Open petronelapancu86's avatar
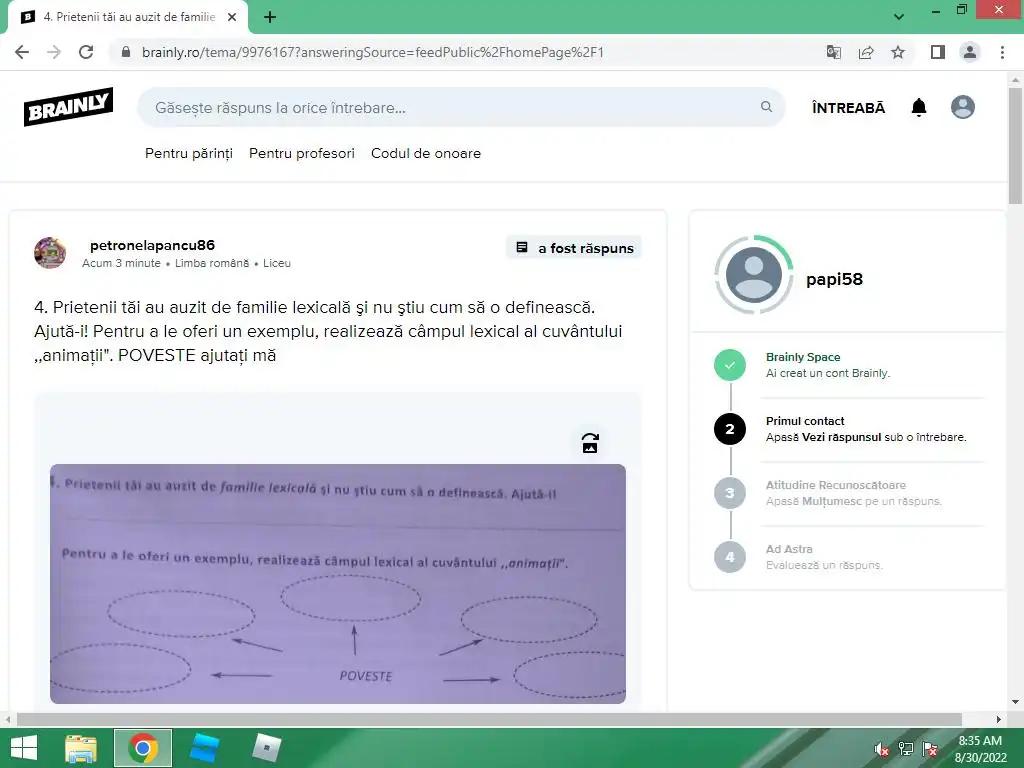The image size is (1024, 768). click(x=50, y=253)
